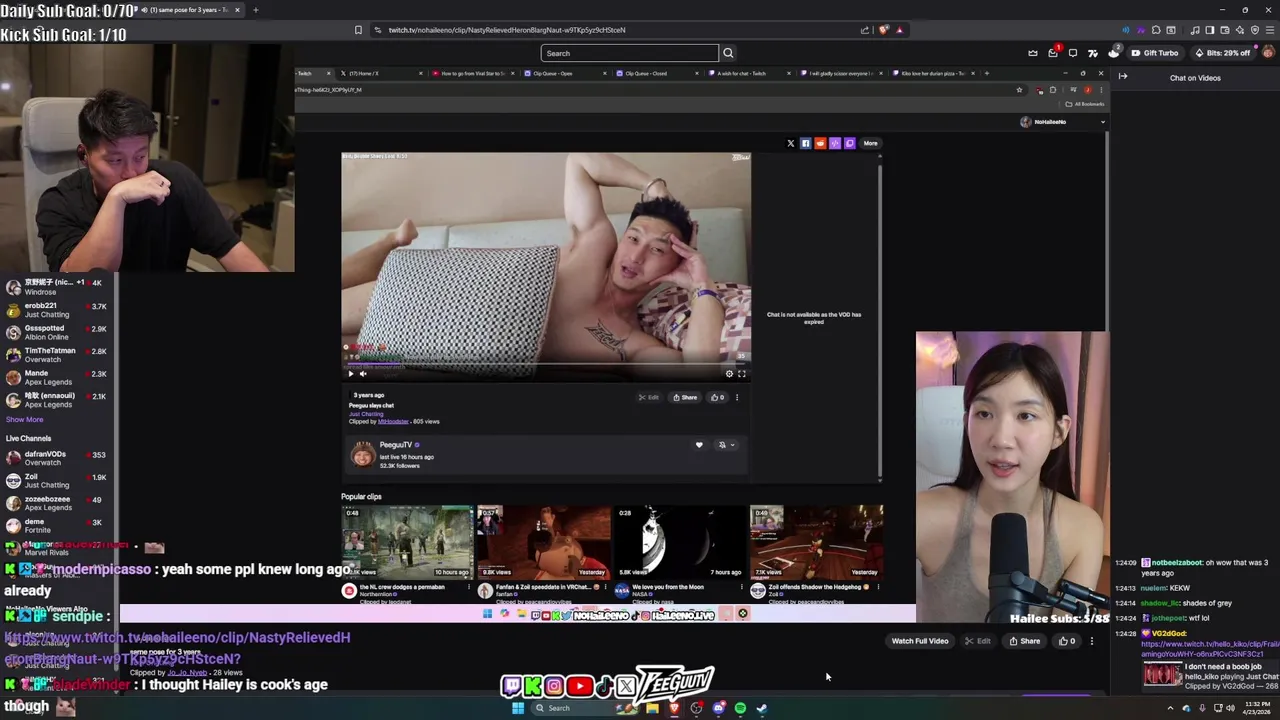
Task: Open three-dot menu under Peeguu clip
Action: click(737, 397)
